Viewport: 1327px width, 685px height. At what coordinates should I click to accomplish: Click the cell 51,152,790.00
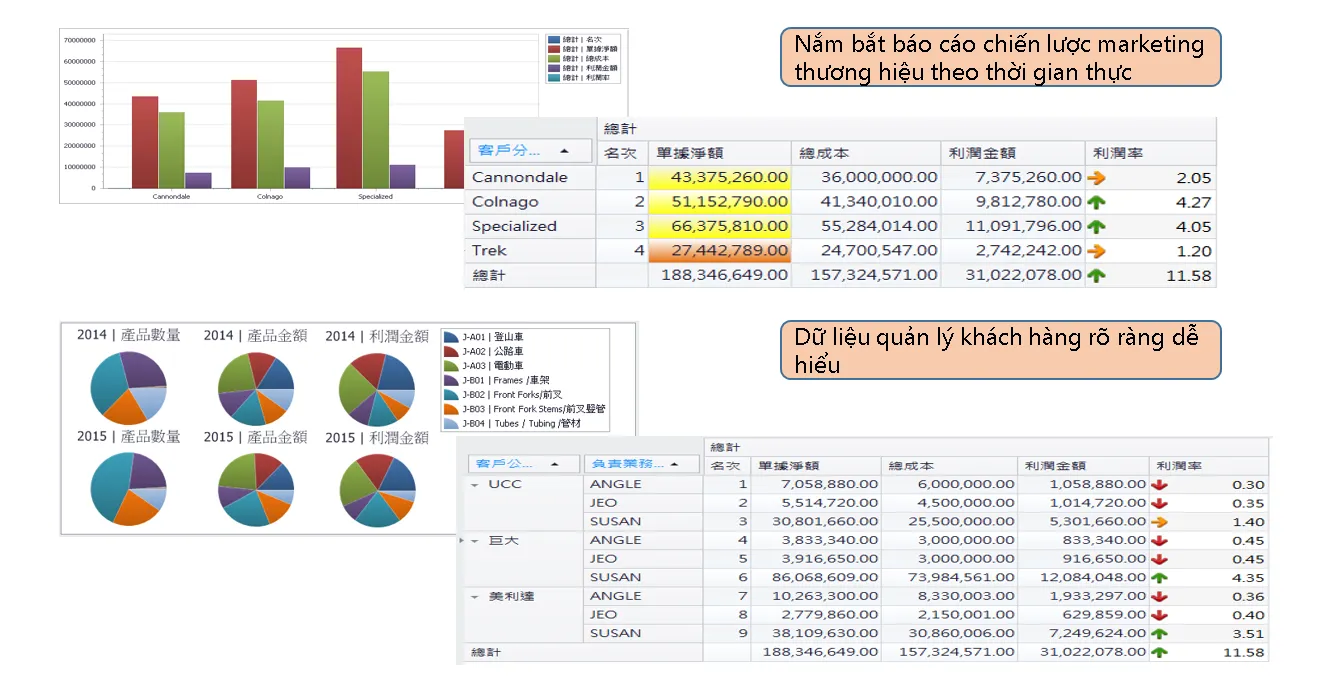[719, 202]
